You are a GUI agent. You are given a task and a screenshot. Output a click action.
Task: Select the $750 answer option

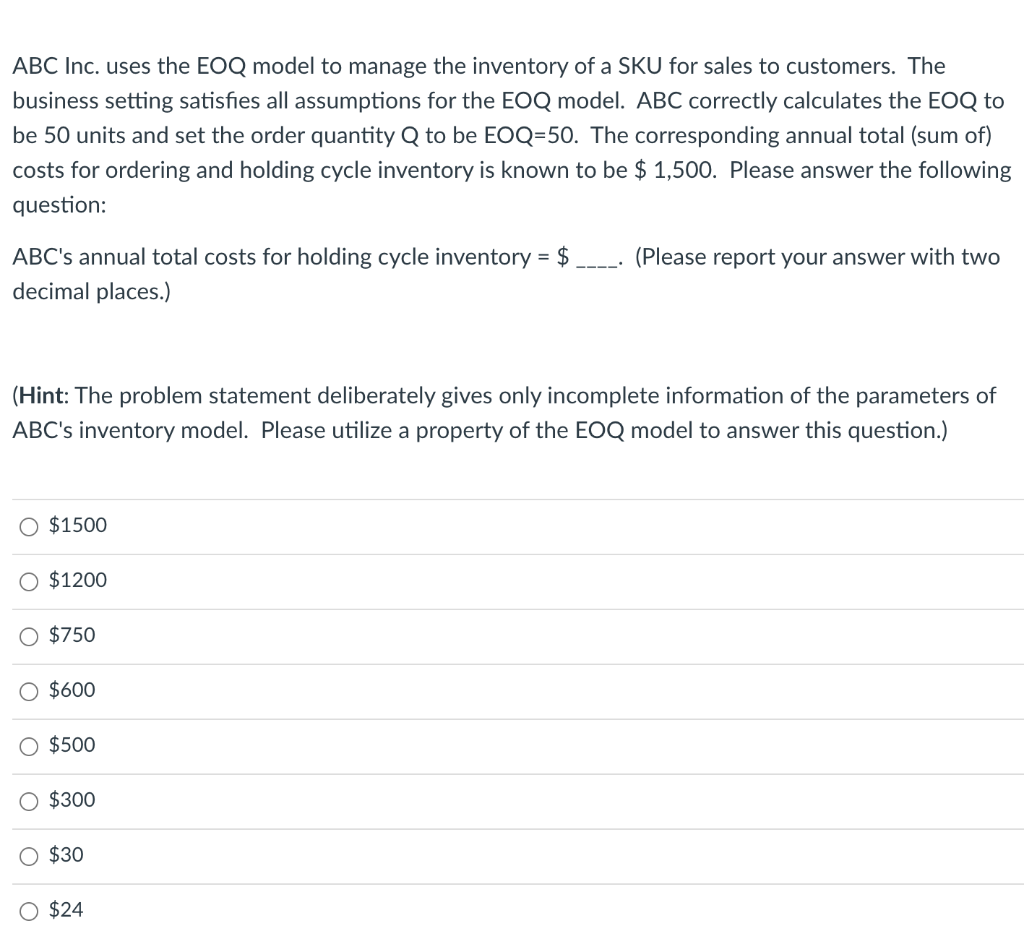(x=28, y=635)
